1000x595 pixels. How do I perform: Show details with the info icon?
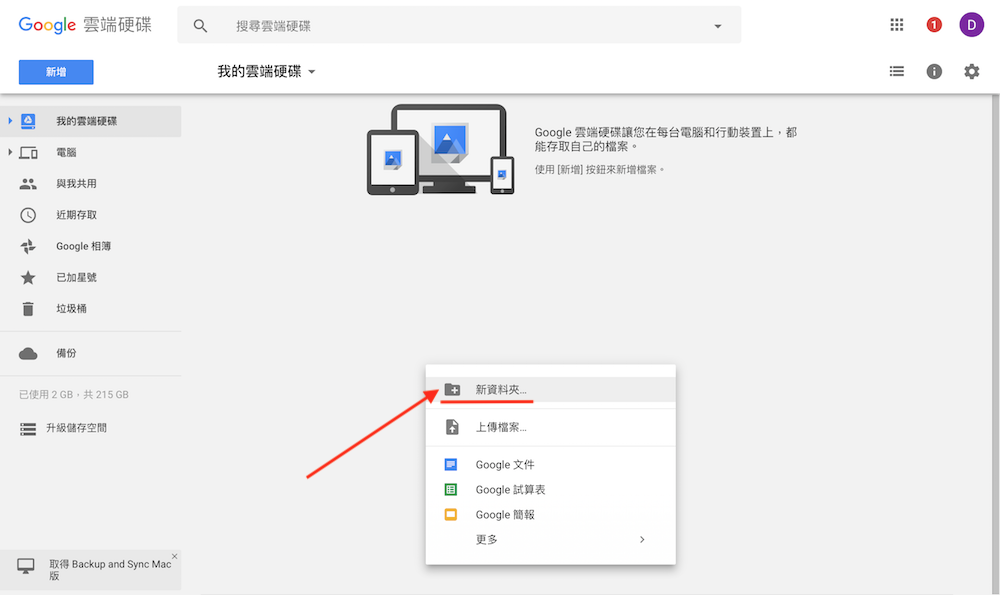tap(934, 71)
